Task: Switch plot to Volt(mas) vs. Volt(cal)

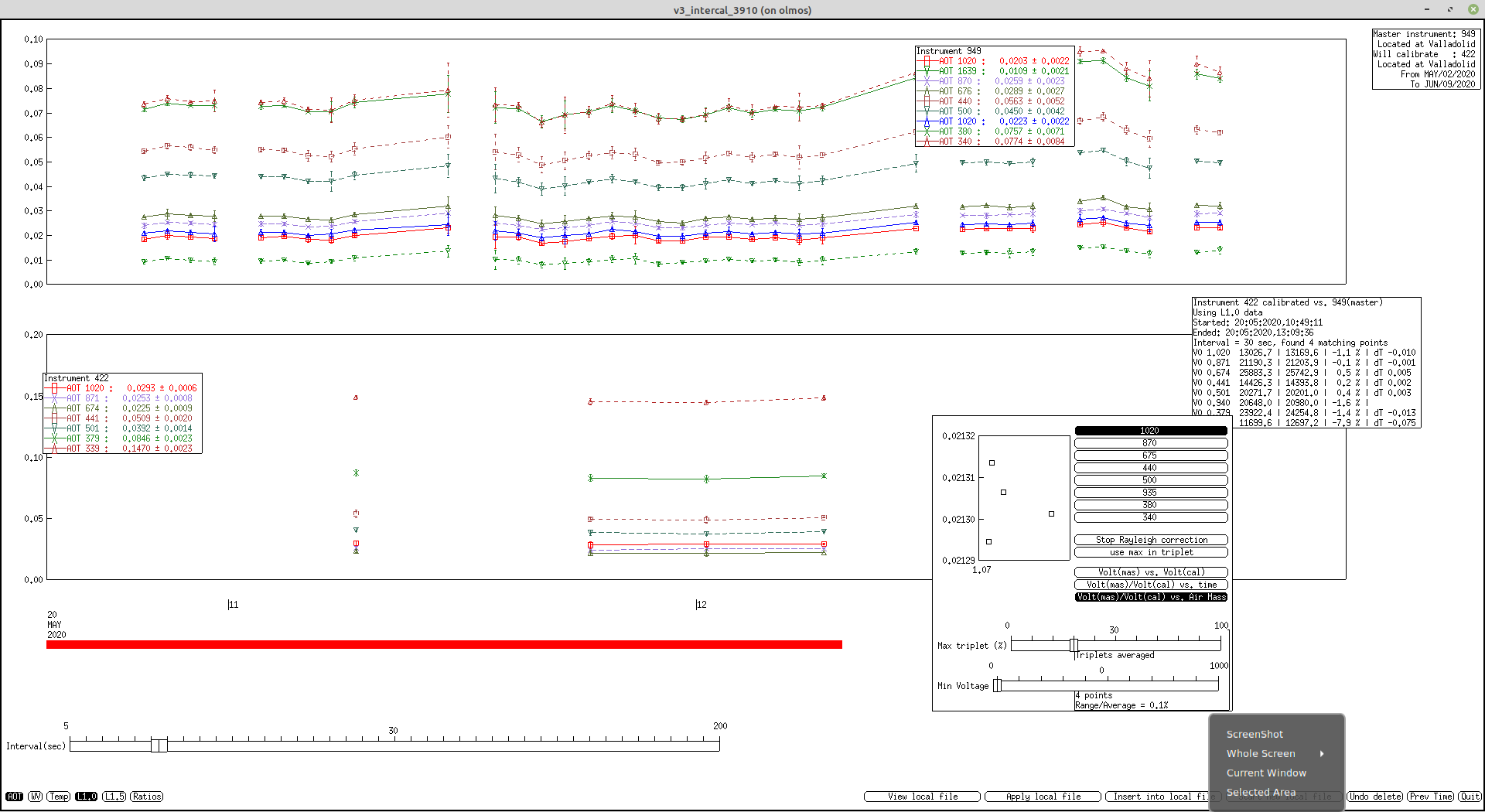Action: click(x=1151, y=572)
